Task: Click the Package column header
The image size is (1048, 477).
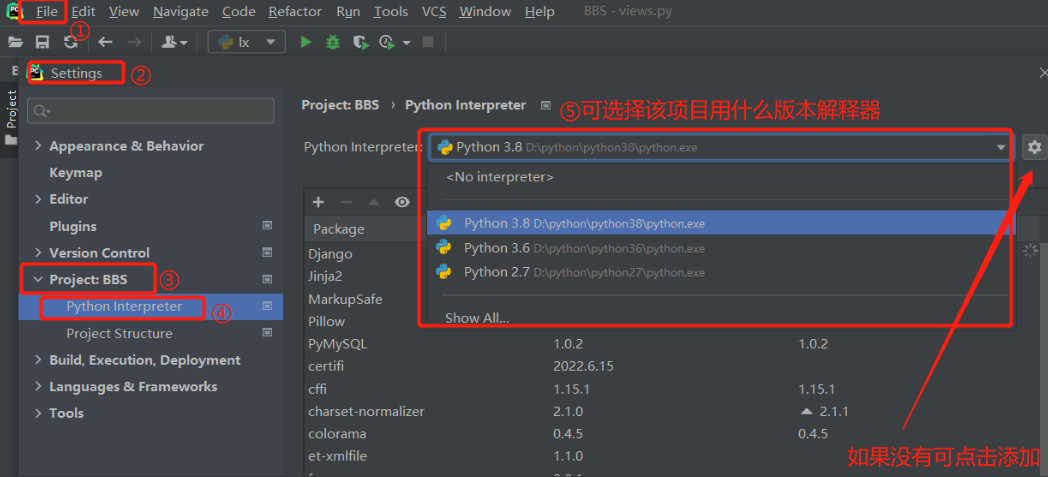Action: click(339, 229)
